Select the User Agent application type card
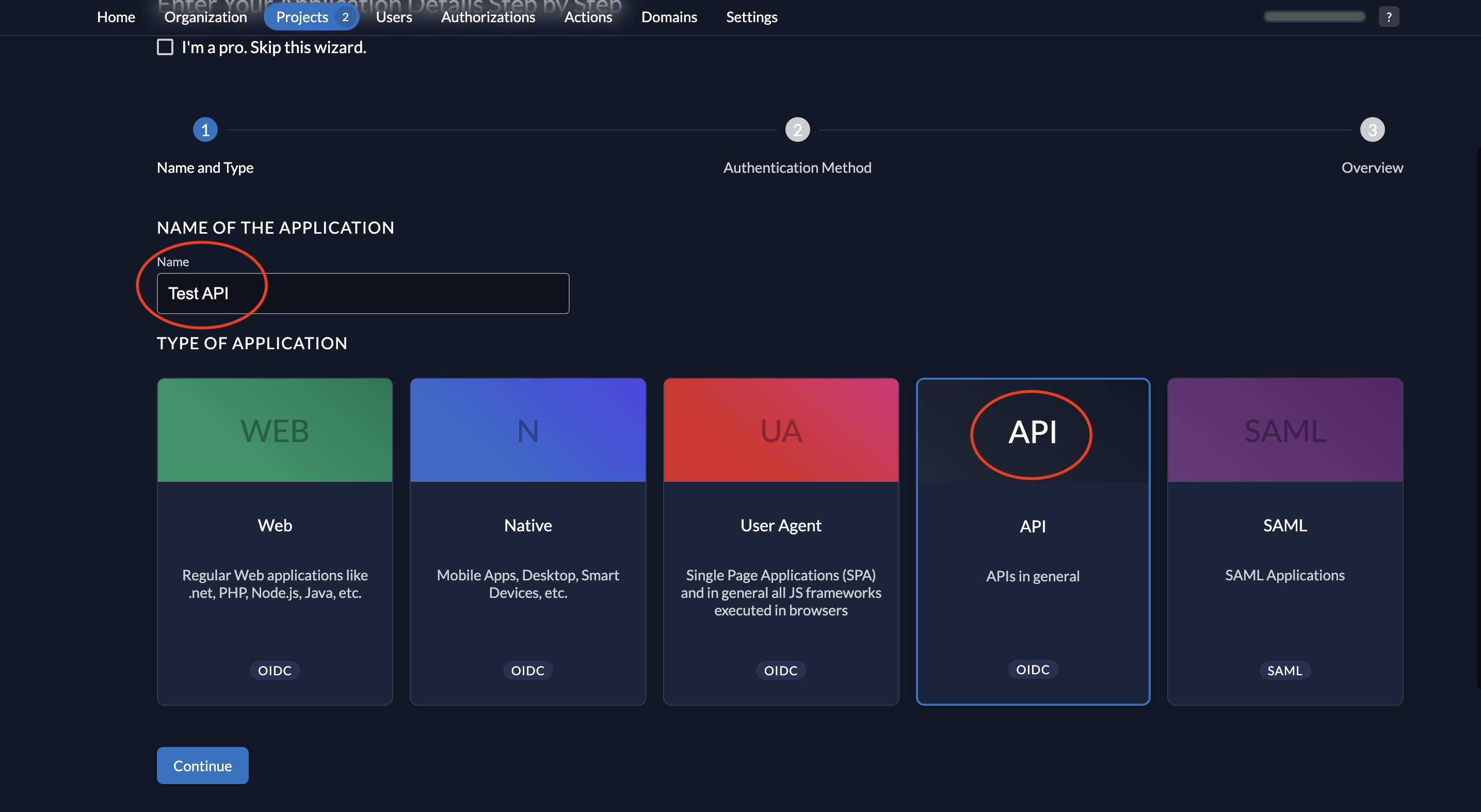Image resolution: width=1481 pixels, height=812 pixels. click(780, 540)
